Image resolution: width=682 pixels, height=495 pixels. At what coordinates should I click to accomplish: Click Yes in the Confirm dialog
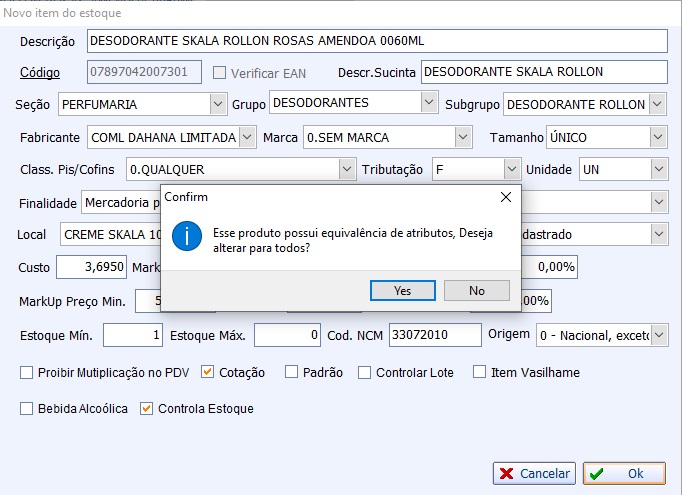point(402,291)
